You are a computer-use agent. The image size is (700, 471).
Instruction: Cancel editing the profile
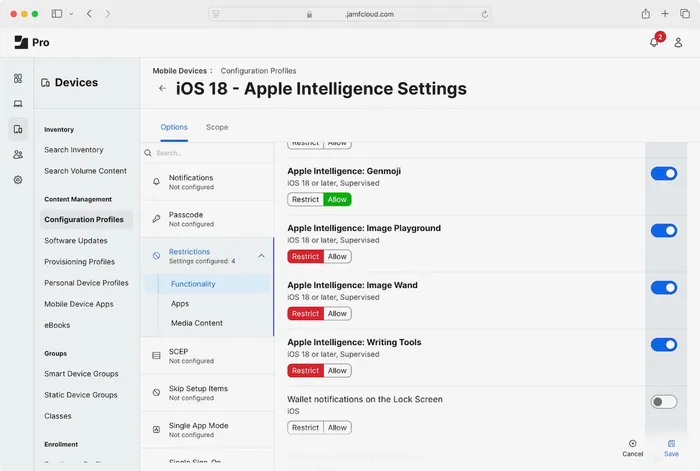(x=633, y=448)
